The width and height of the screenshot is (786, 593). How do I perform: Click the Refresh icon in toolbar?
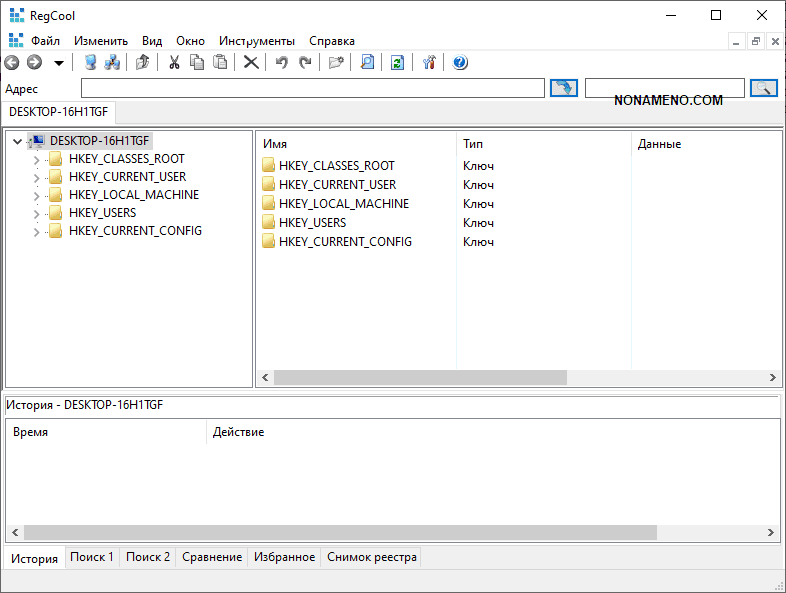397,62
